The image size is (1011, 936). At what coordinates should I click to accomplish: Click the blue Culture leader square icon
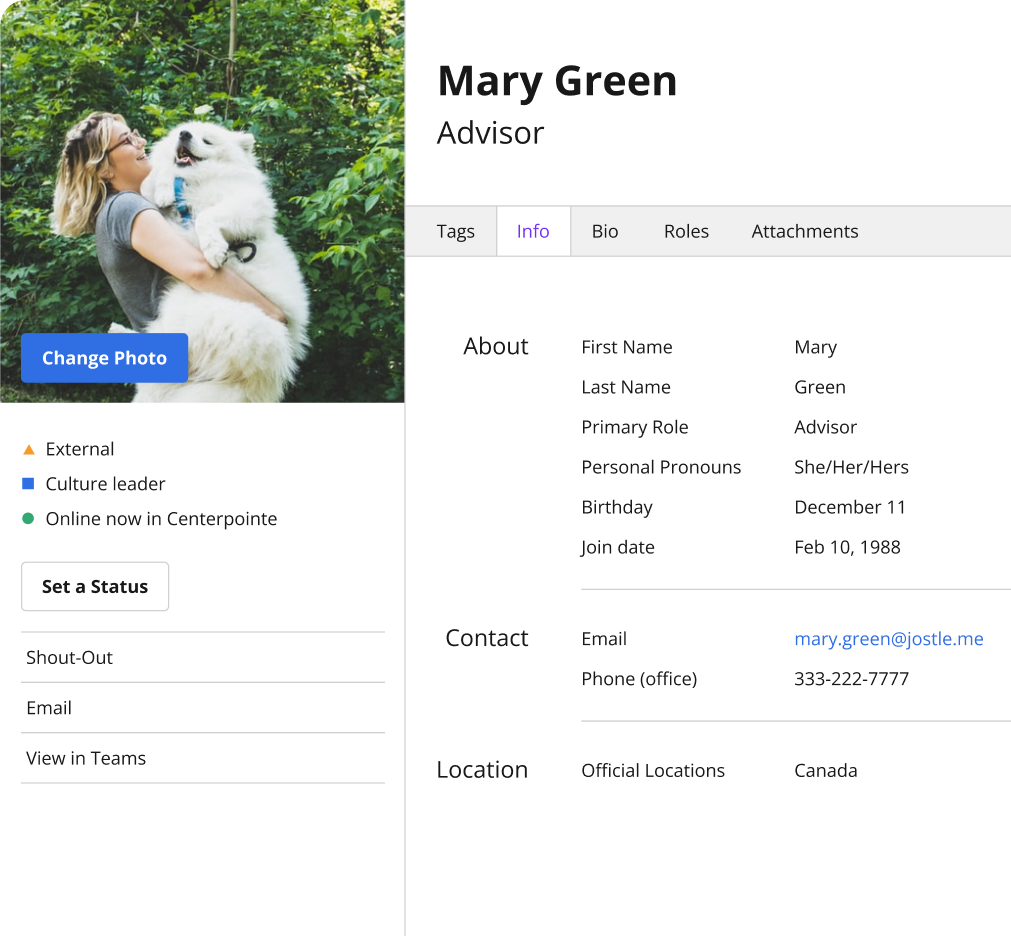(28, 483)
